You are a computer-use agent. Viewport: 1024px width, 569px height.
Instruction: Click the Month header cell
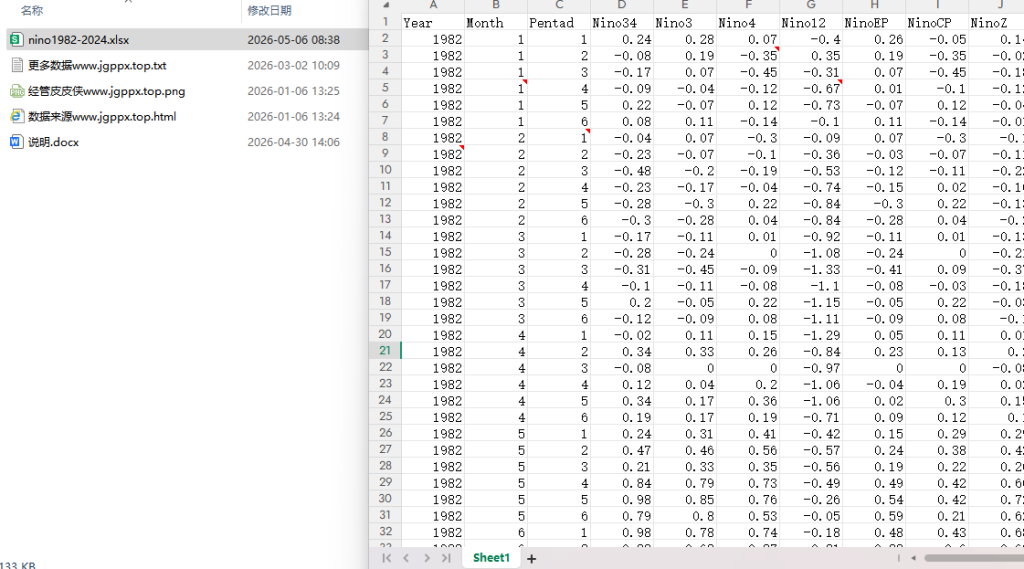click(496, 23)
